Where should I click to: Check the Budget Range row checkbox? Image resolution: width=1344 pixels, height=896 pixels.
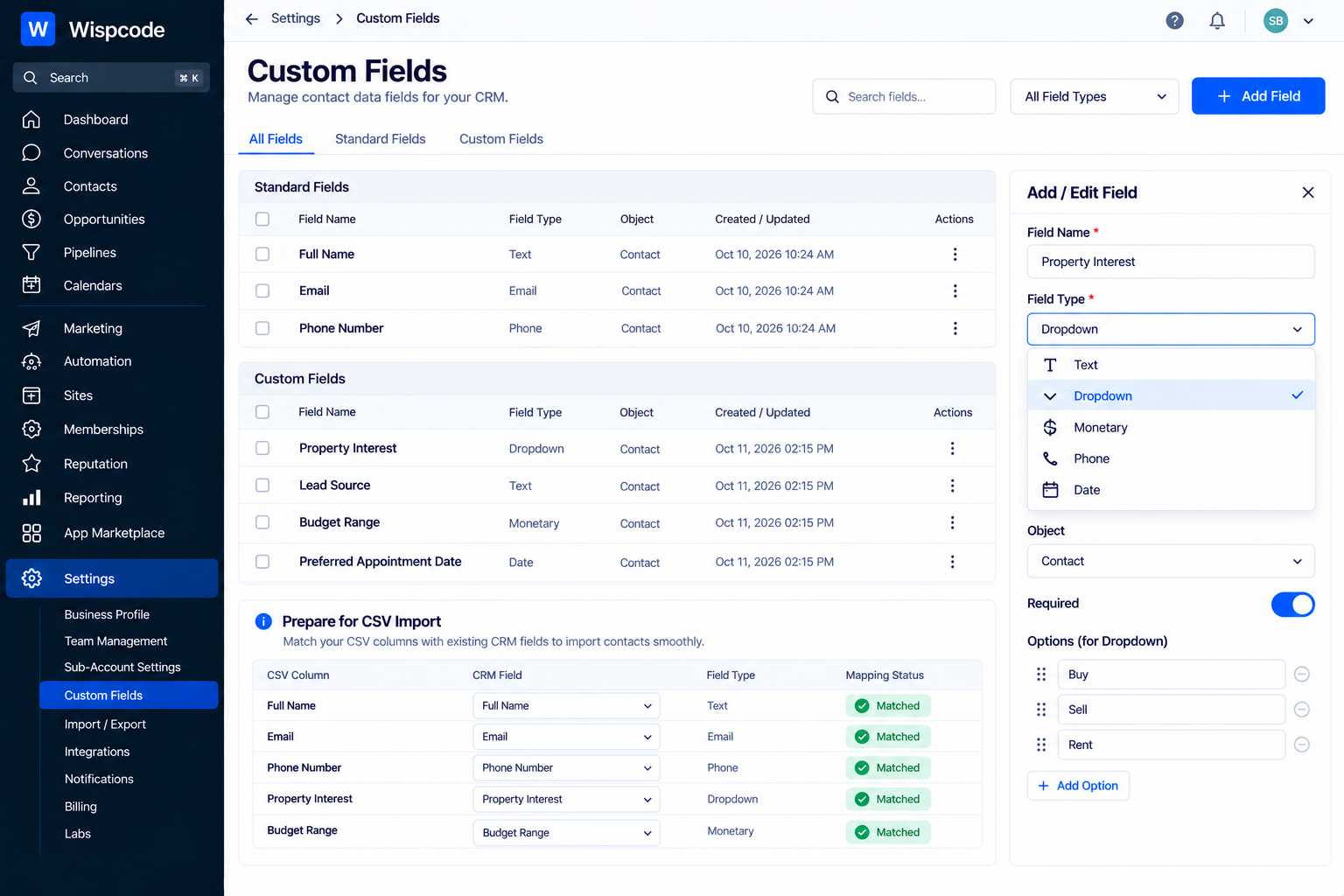262,522
